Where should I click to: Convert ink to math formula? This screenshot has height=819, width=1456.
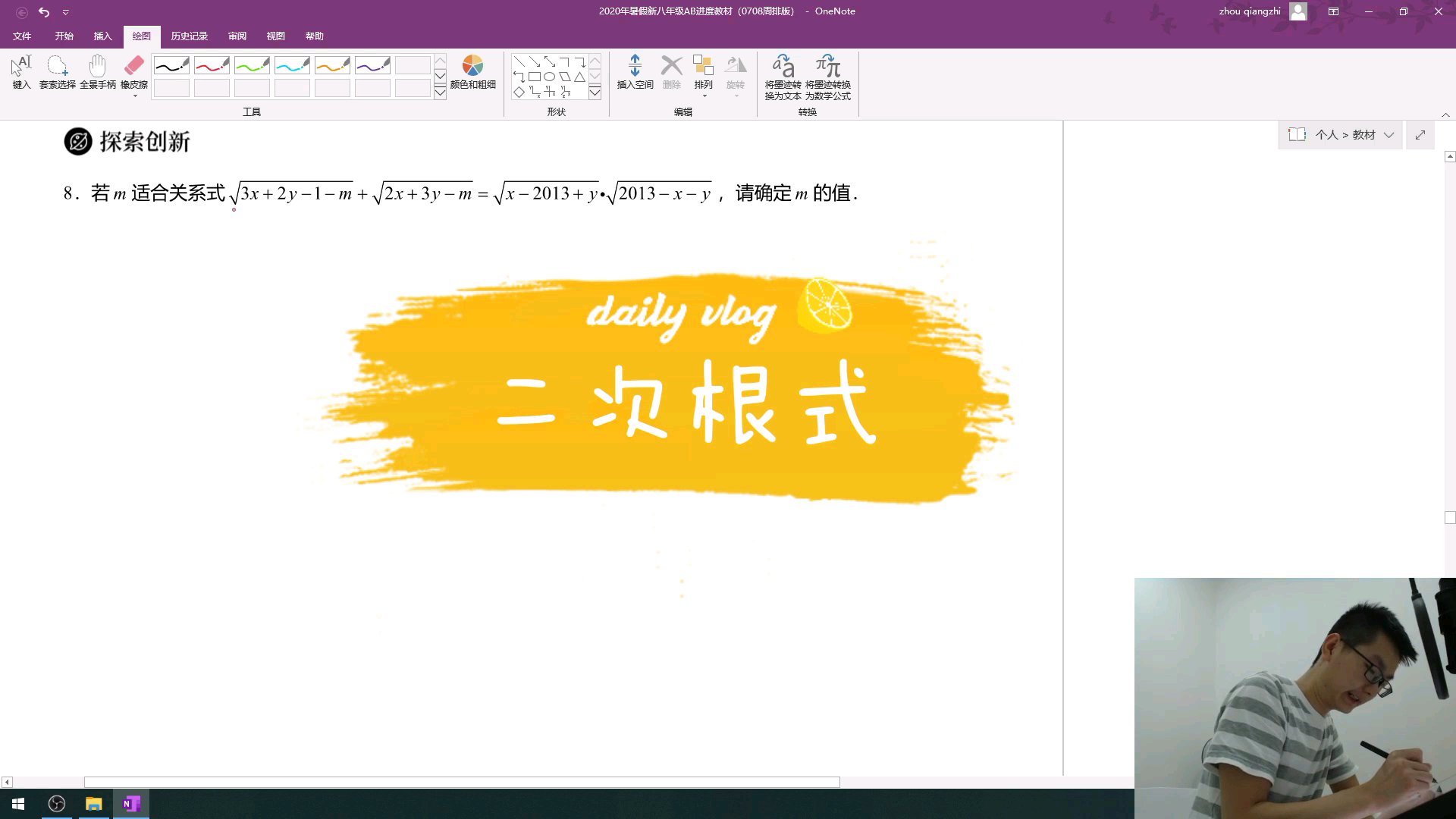(x=827, y=77)
